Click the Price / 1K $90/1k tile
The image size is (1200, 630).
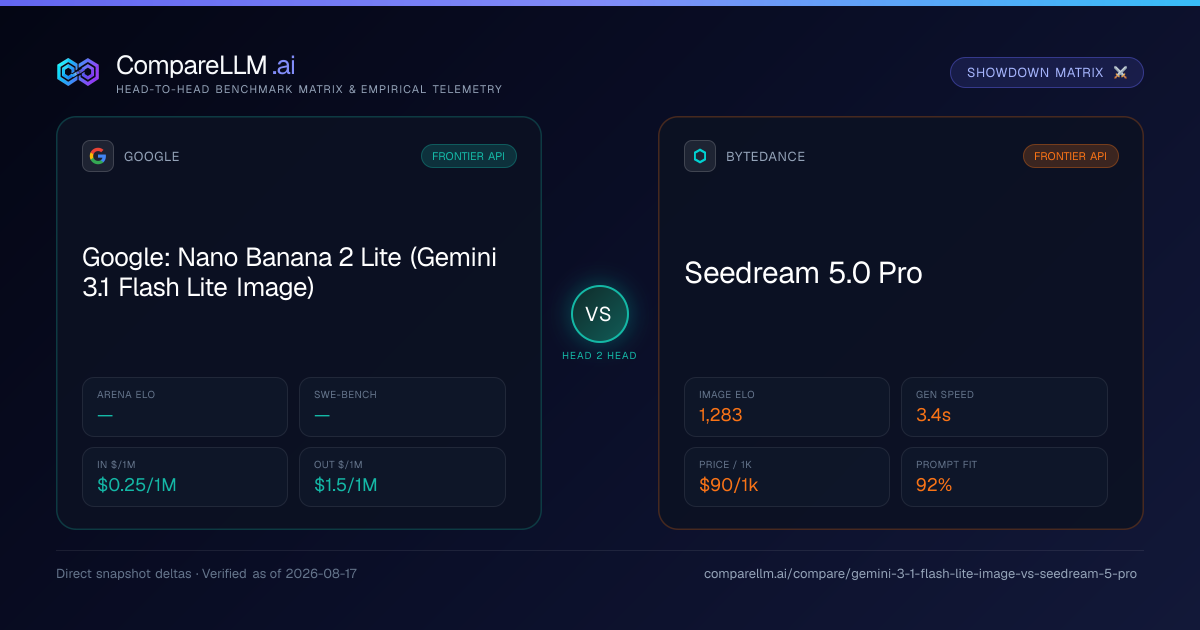point(787,477)
